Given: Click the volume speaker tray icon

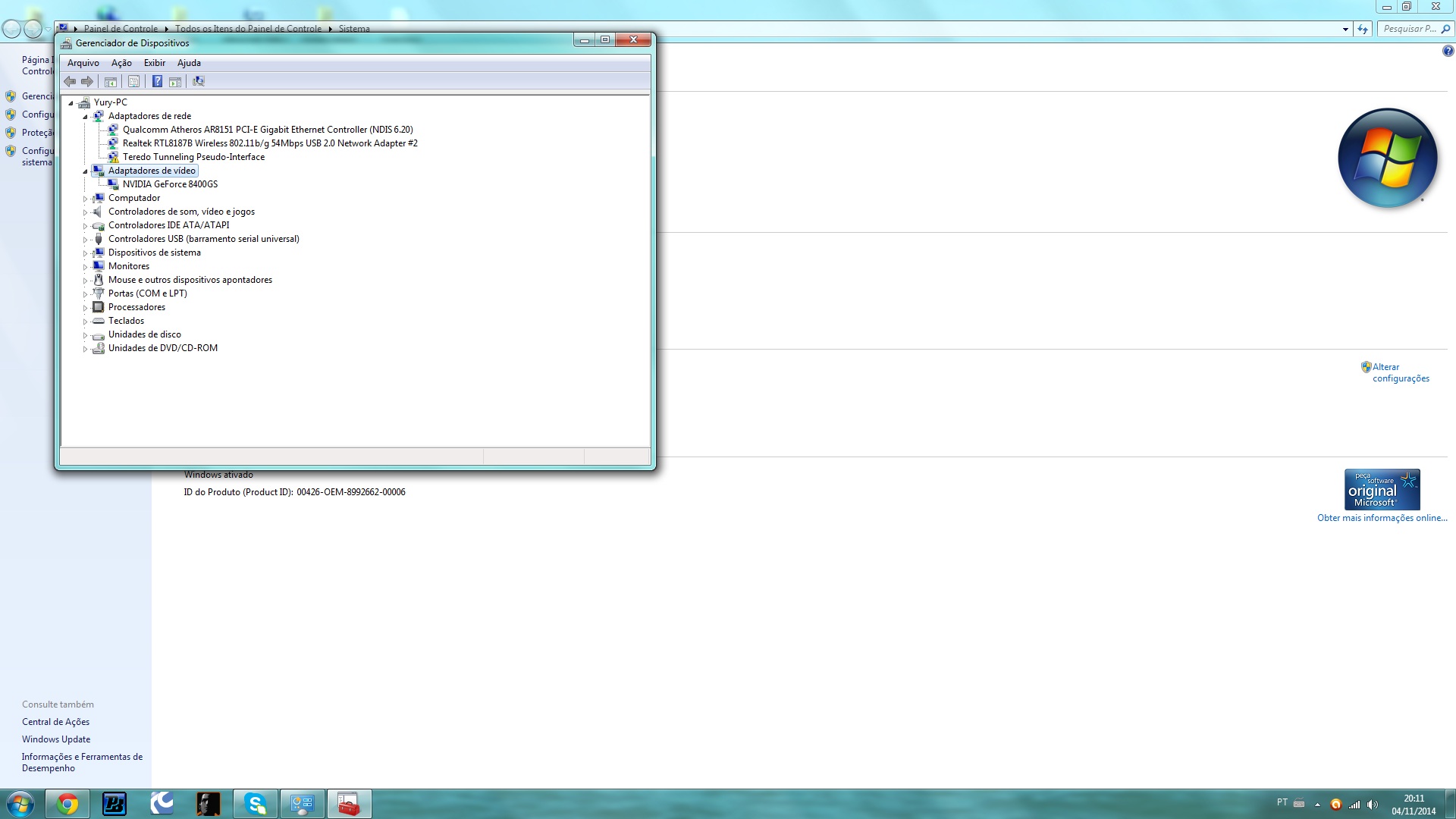Looking at the screenshot, I should click(1373, 805).
